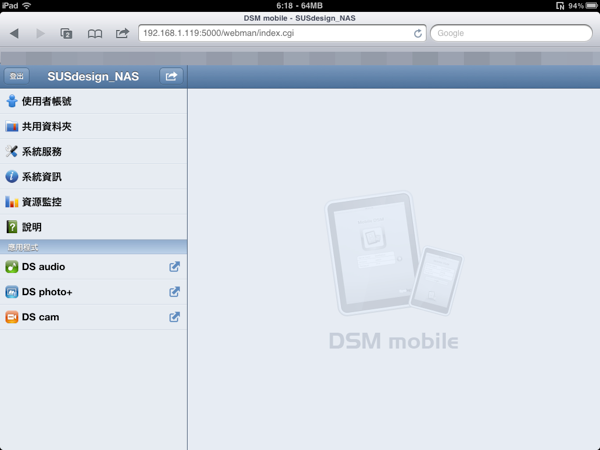Tap the Safari share arrow icon
600x450 pixels.
pyautogui.click(x=122, y=33)
